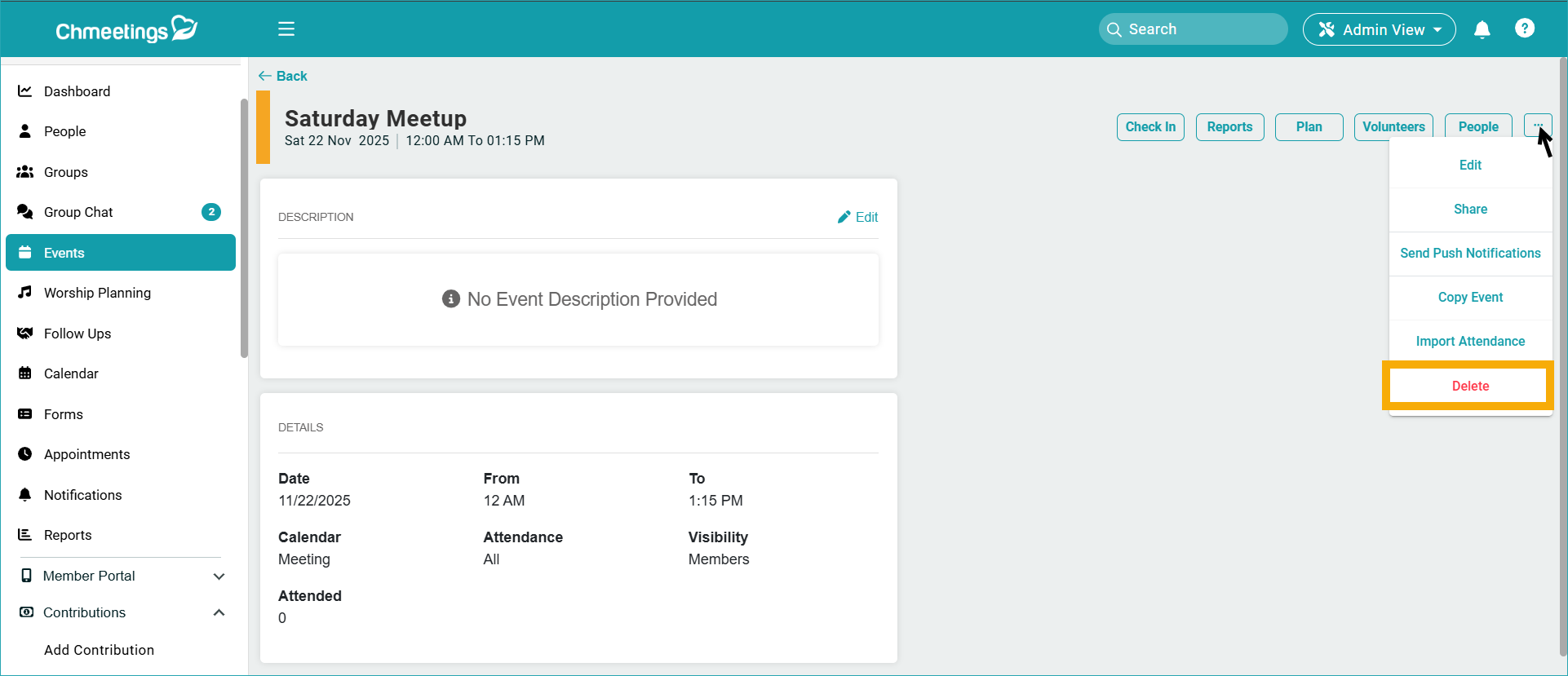Click the Worship Planning music icon

25,293
